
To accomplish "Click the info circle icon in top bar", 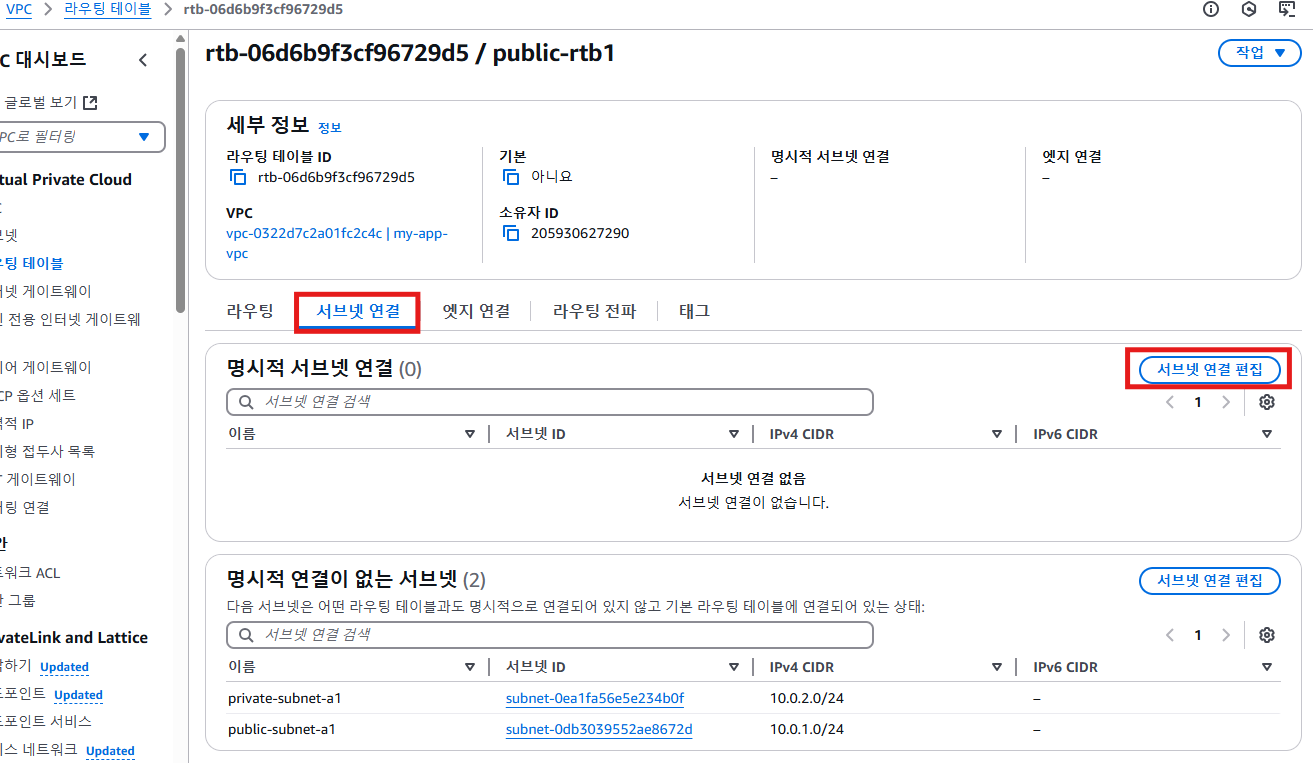I will 1211,9.
